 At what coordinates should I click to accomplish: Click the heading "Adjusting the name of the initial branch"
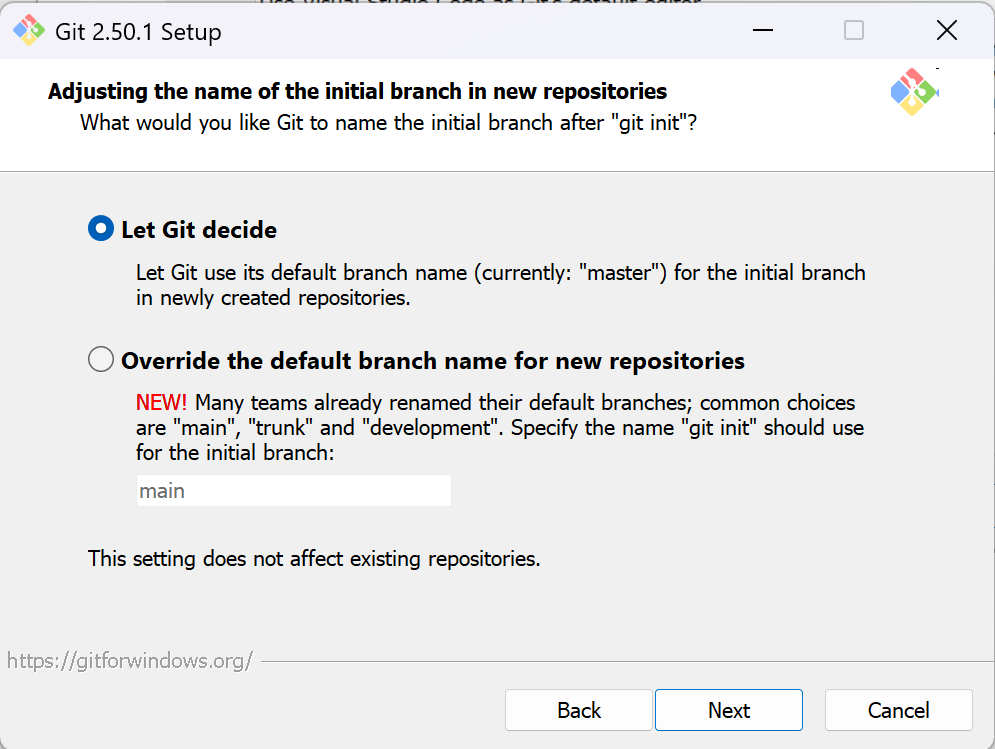[357, 91]
